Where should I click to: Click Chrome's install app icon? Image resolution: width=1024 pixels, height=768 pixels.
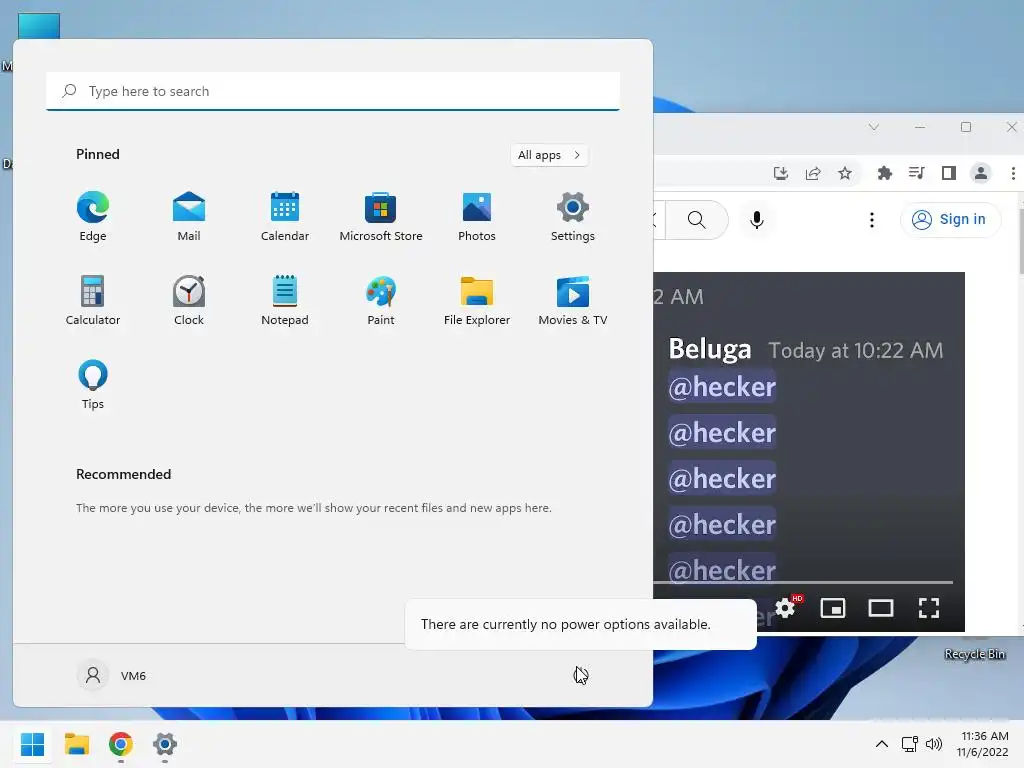pos(780,173)
